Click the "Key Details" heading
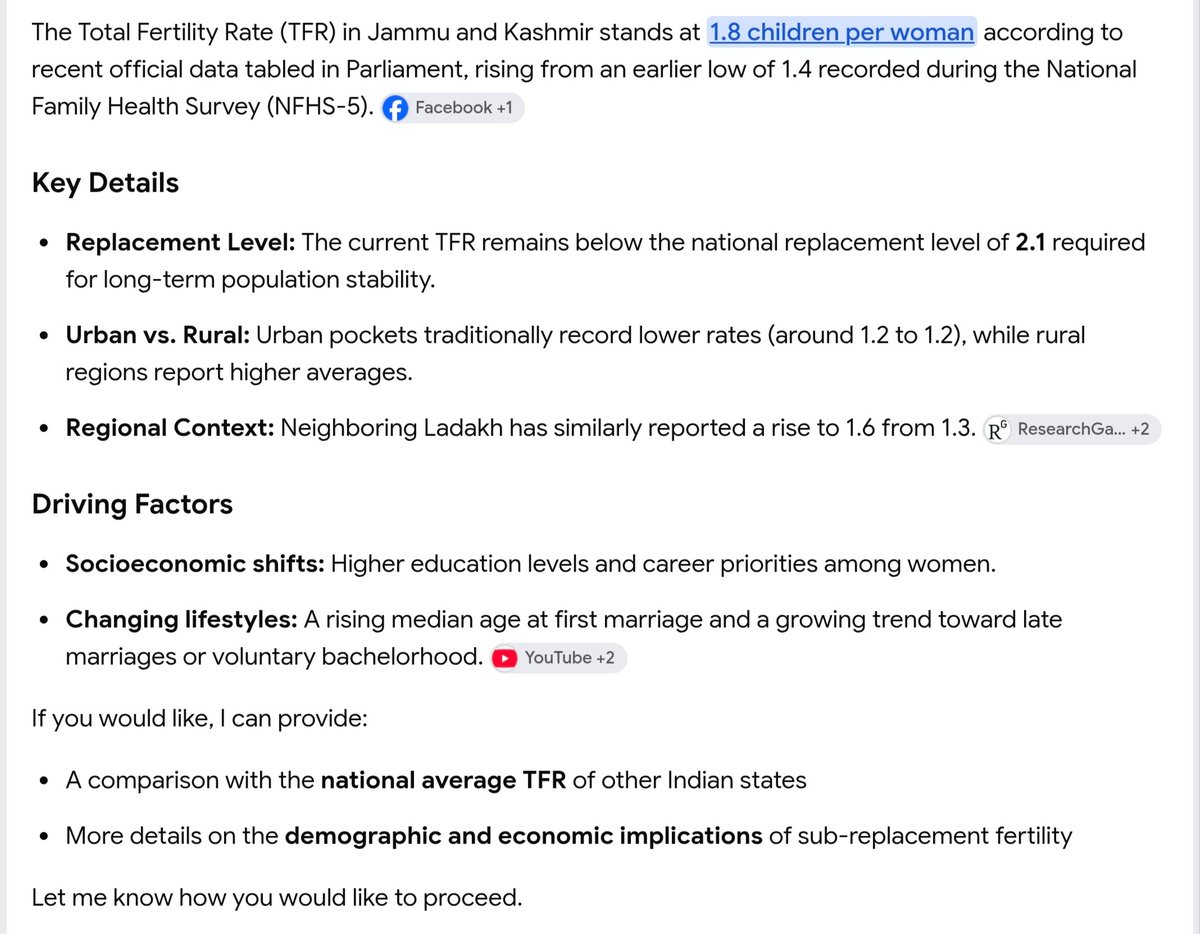 tap(105, 183)
